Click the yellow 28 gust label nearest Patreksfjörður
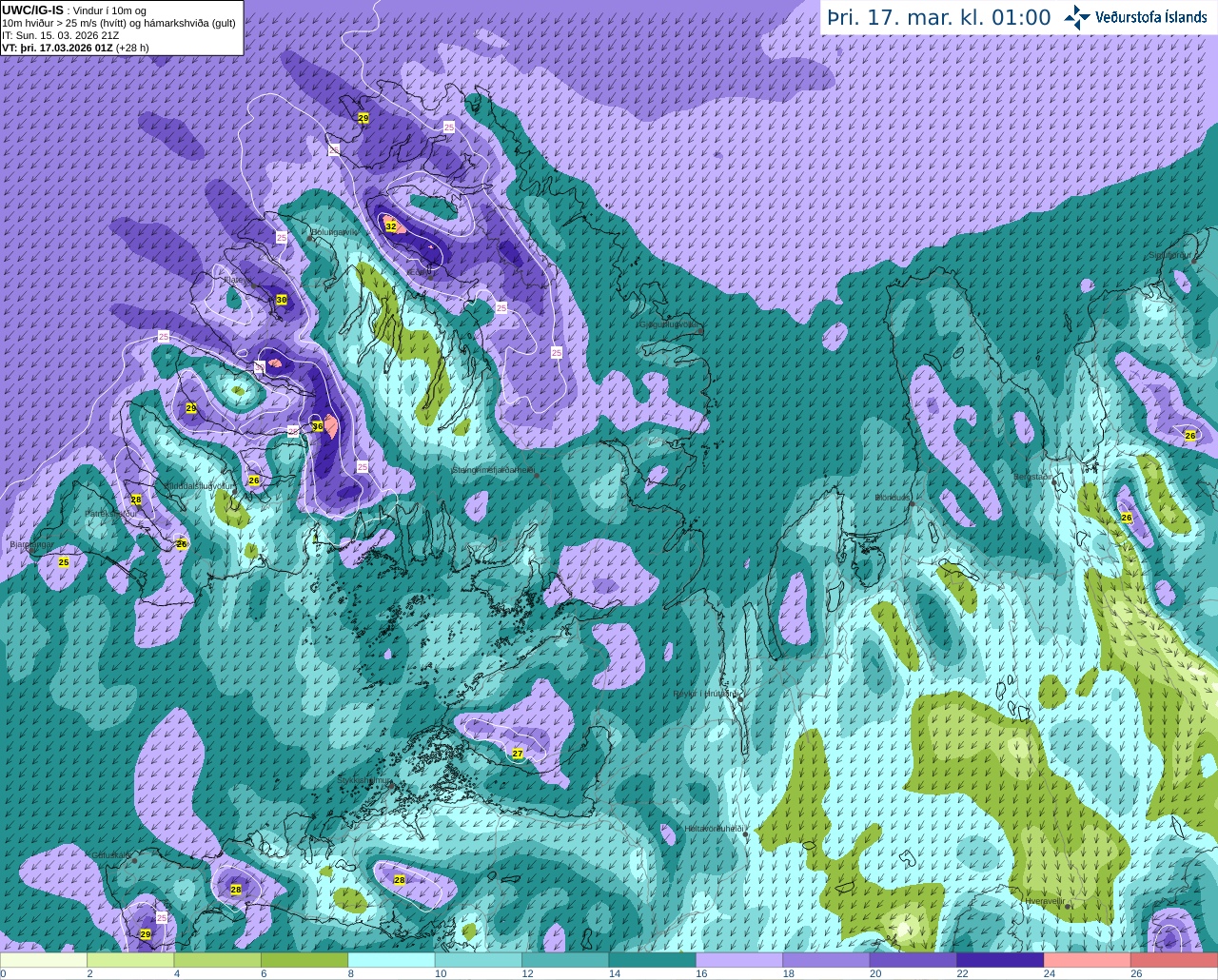 click(136, 500)
